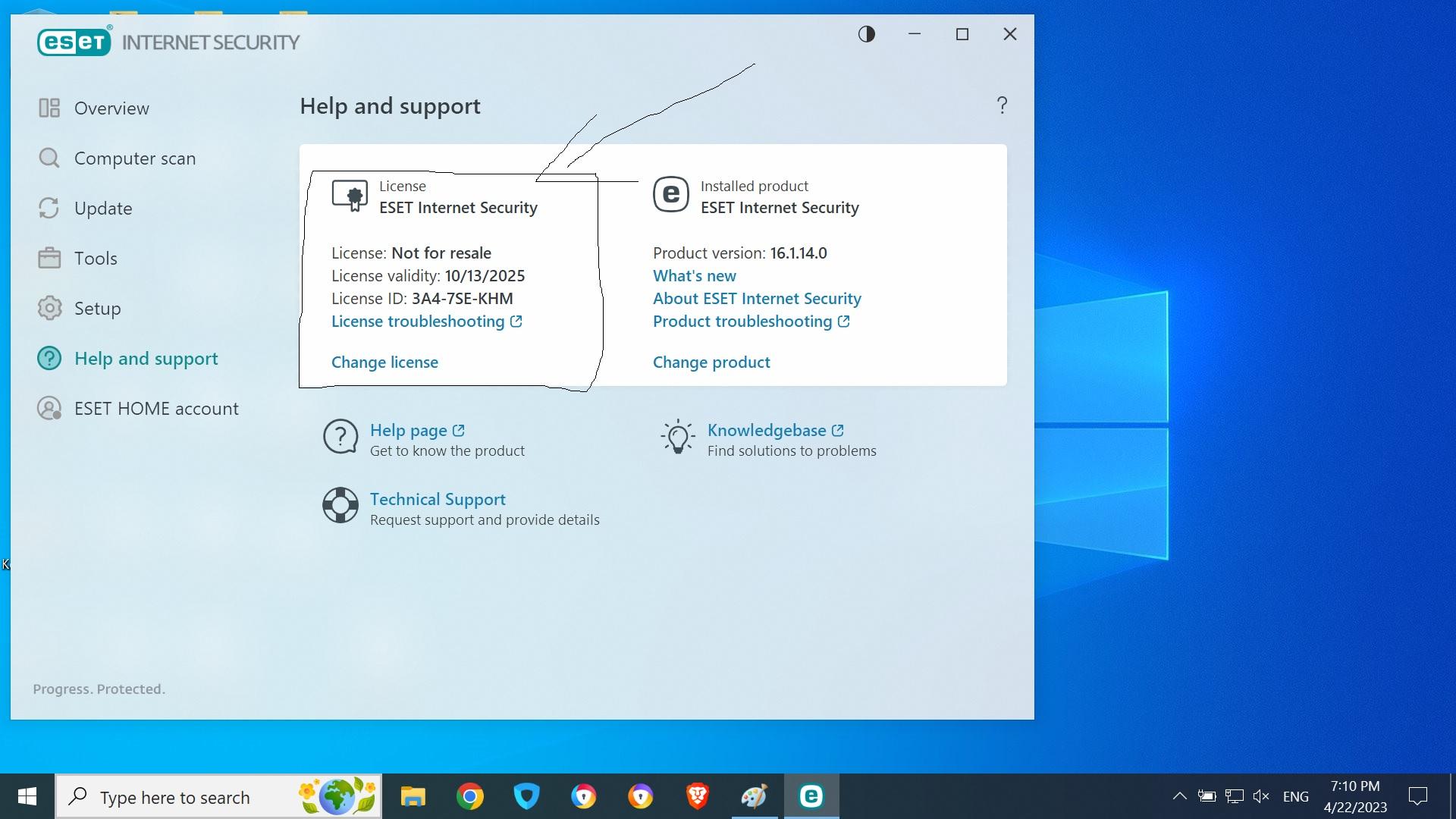Open the Setup section
The image size is (1456, 819).
97,309
